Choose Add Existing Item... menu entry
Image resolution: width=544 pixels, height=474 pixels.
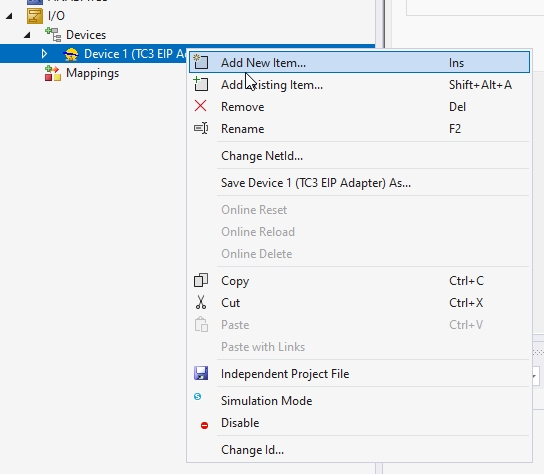click(359, 85)
